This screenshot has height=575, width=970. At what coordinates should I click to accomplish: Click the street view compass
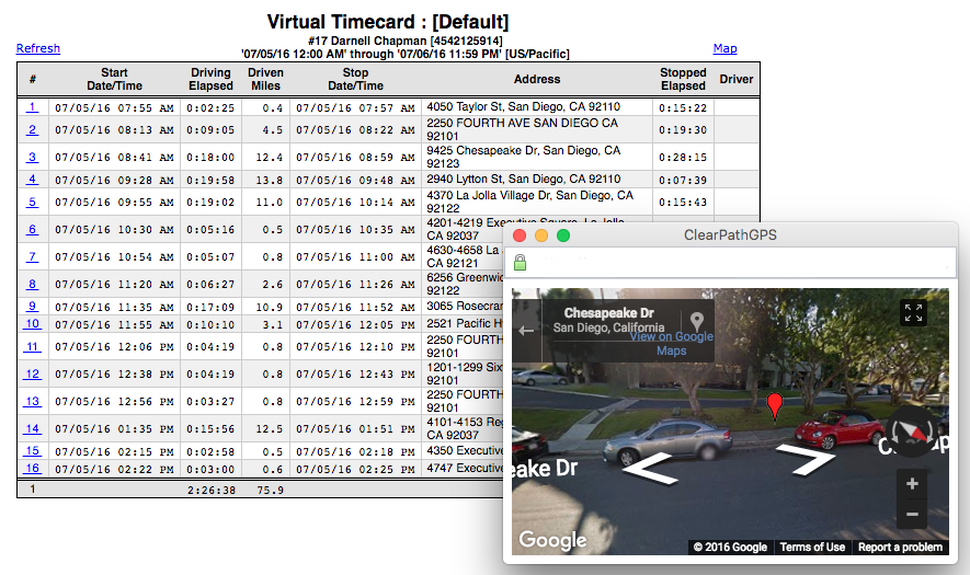[x=911, y=431]
